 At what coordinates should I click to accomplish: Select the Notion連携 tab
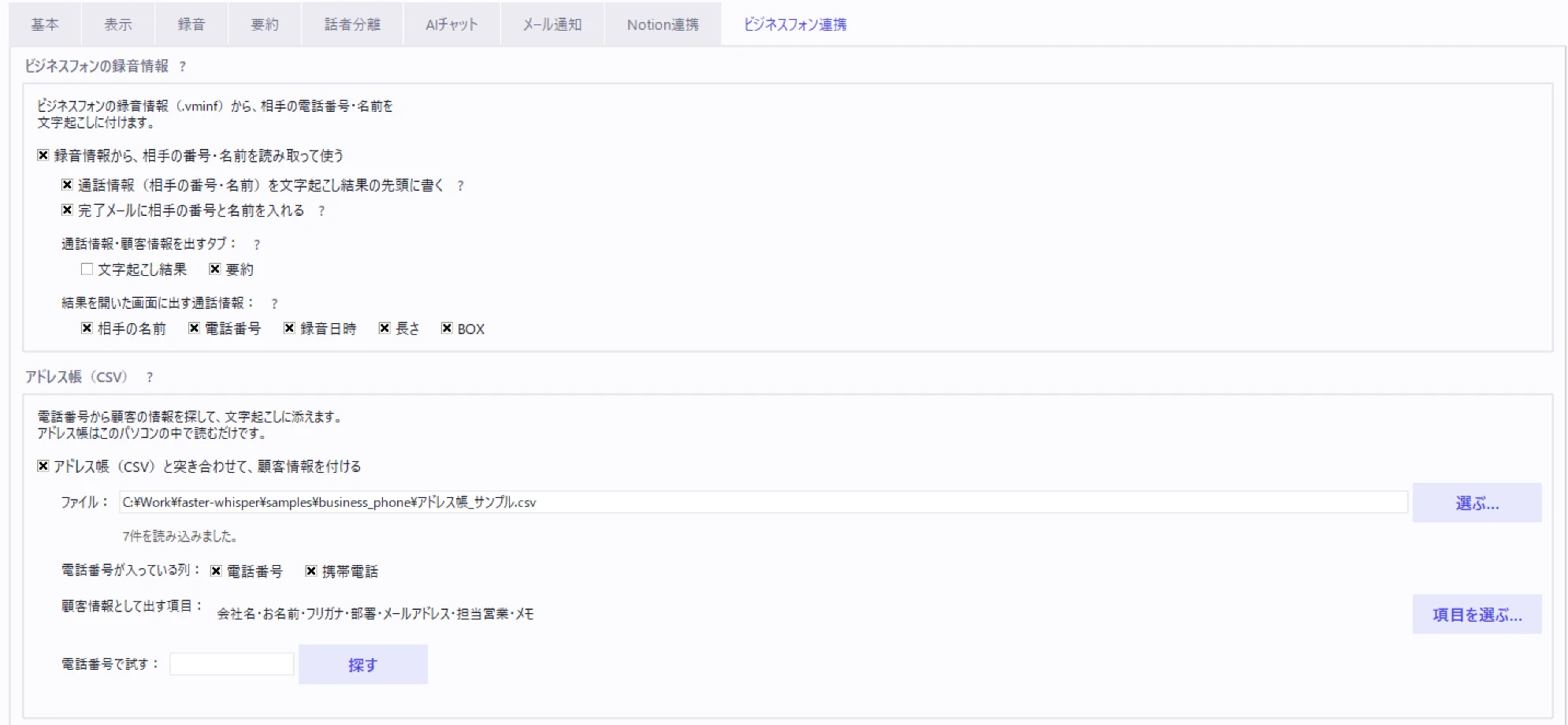(x=663, y=24)
